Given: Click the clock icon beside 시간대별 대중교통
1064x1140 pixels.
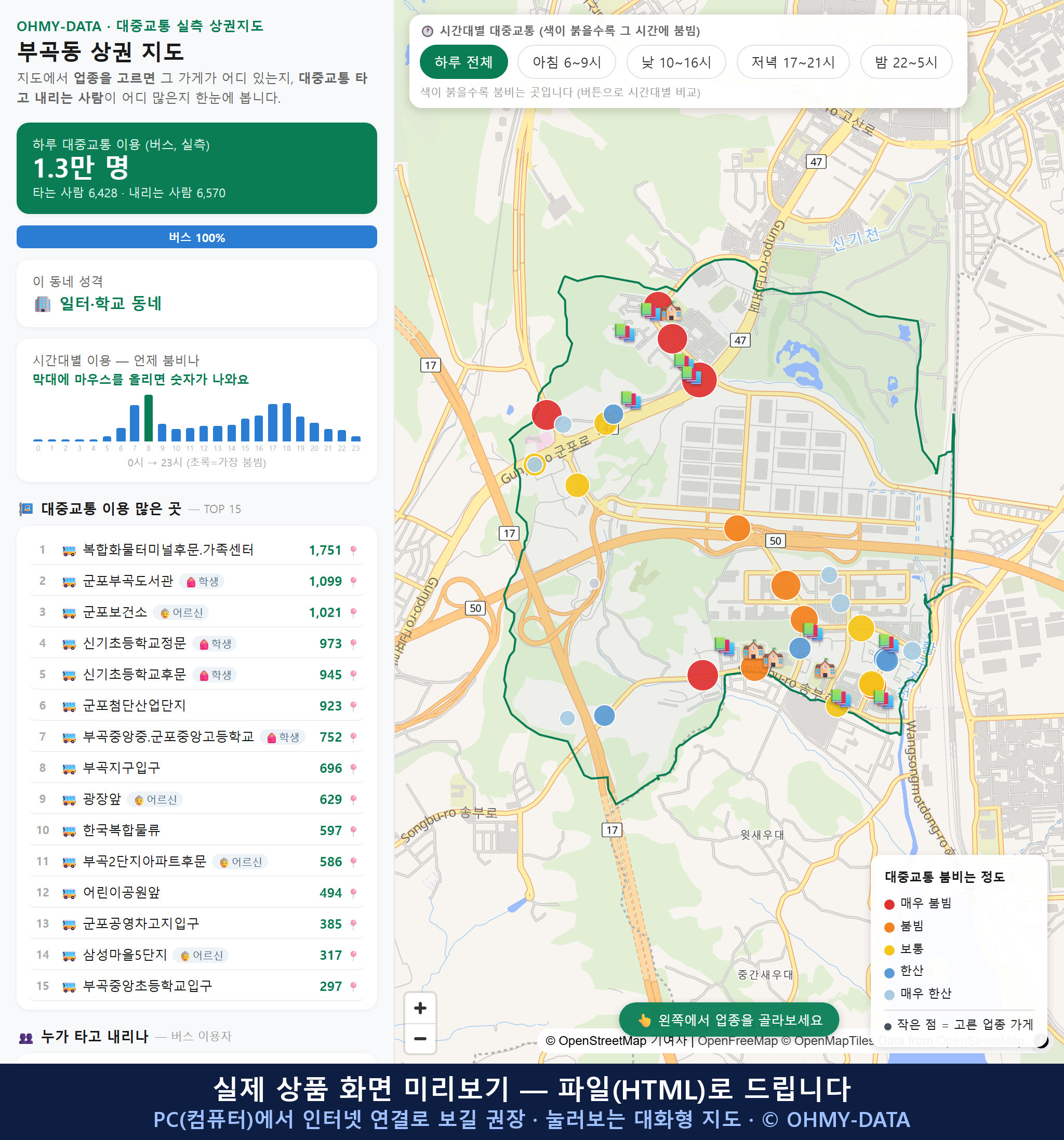Looking at the screenshot, I should [428, 31].
